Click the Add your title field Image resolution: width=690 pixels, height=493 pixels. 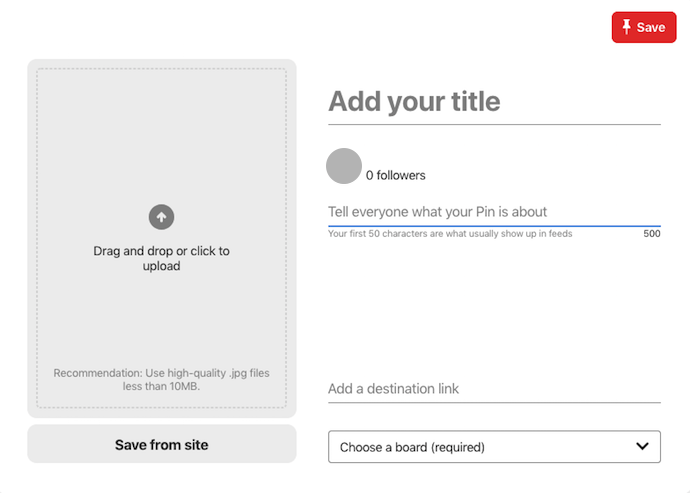click(x=494, y=102)
